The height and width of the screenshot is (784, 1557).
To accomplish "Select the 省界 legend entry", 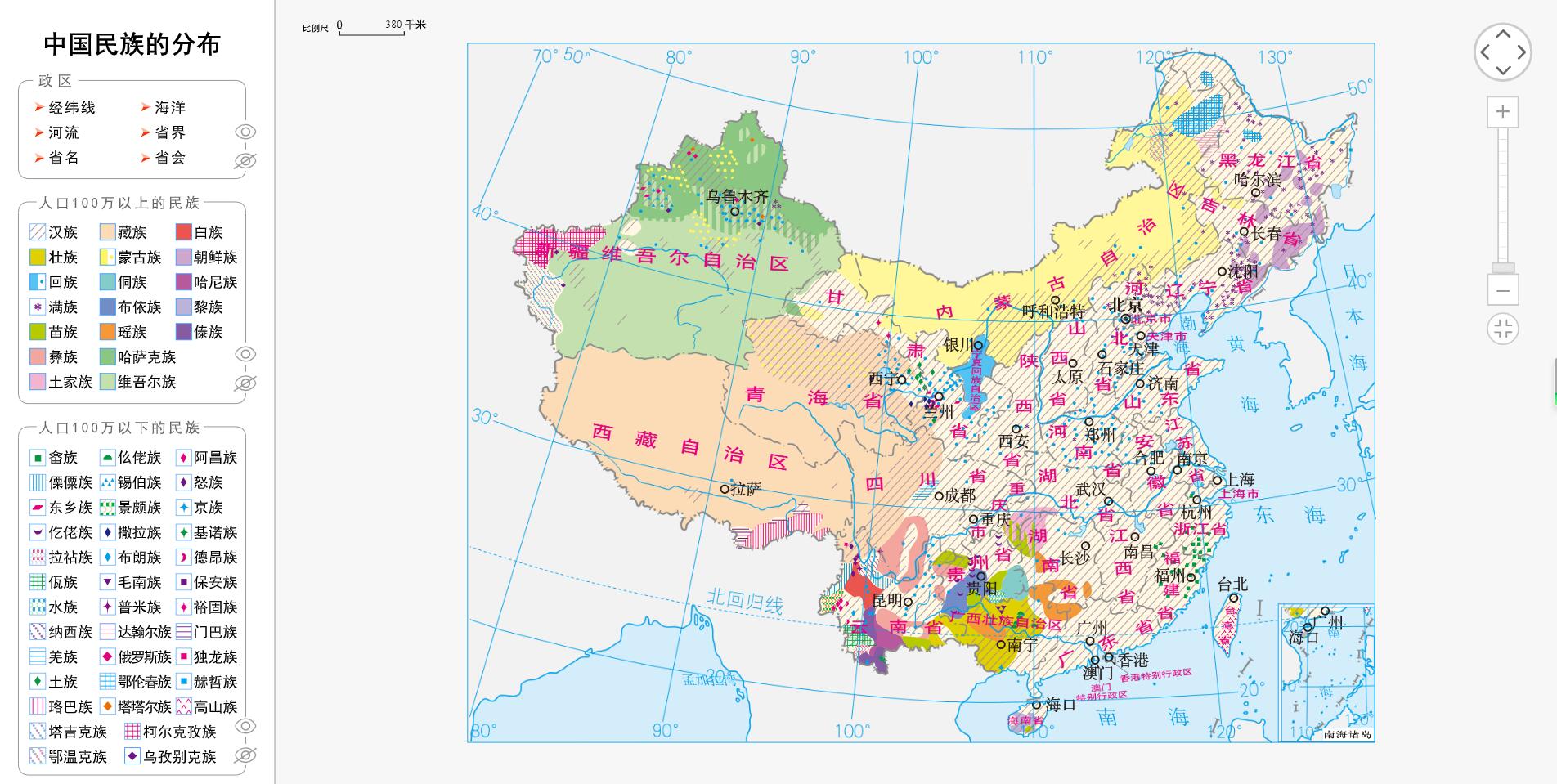I will point(169,133).
